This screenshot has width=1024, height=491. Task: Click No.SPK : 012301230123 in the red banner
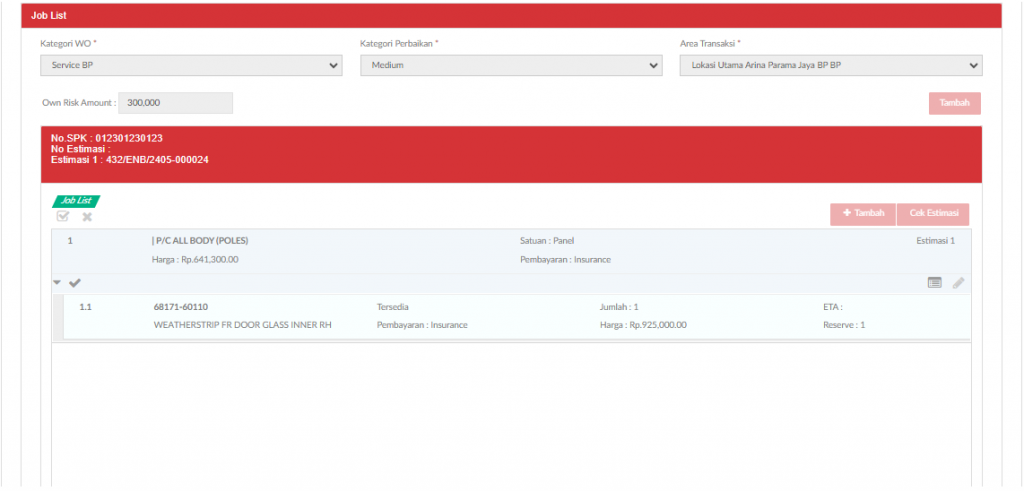point(106,138)
